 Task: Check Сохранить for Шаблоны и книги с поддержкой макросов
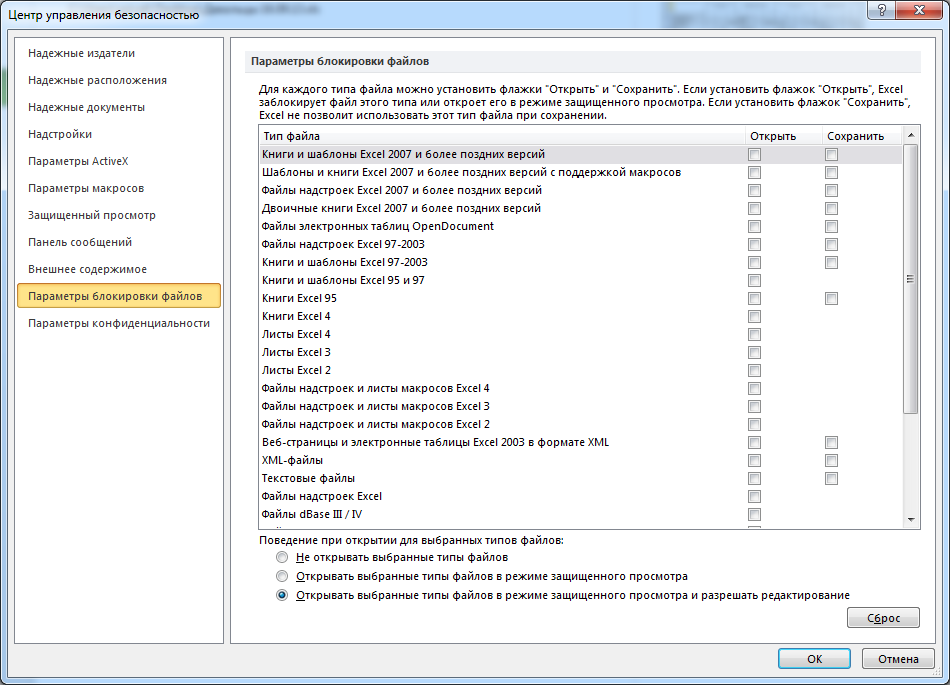click(x=831, y=173)
